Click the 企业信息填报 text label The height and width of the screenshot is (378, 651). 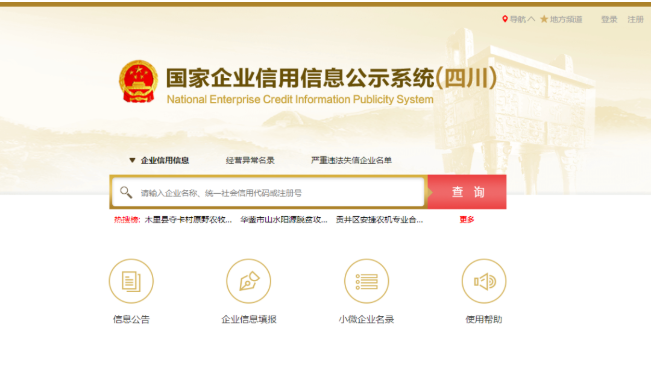[249, 319]
